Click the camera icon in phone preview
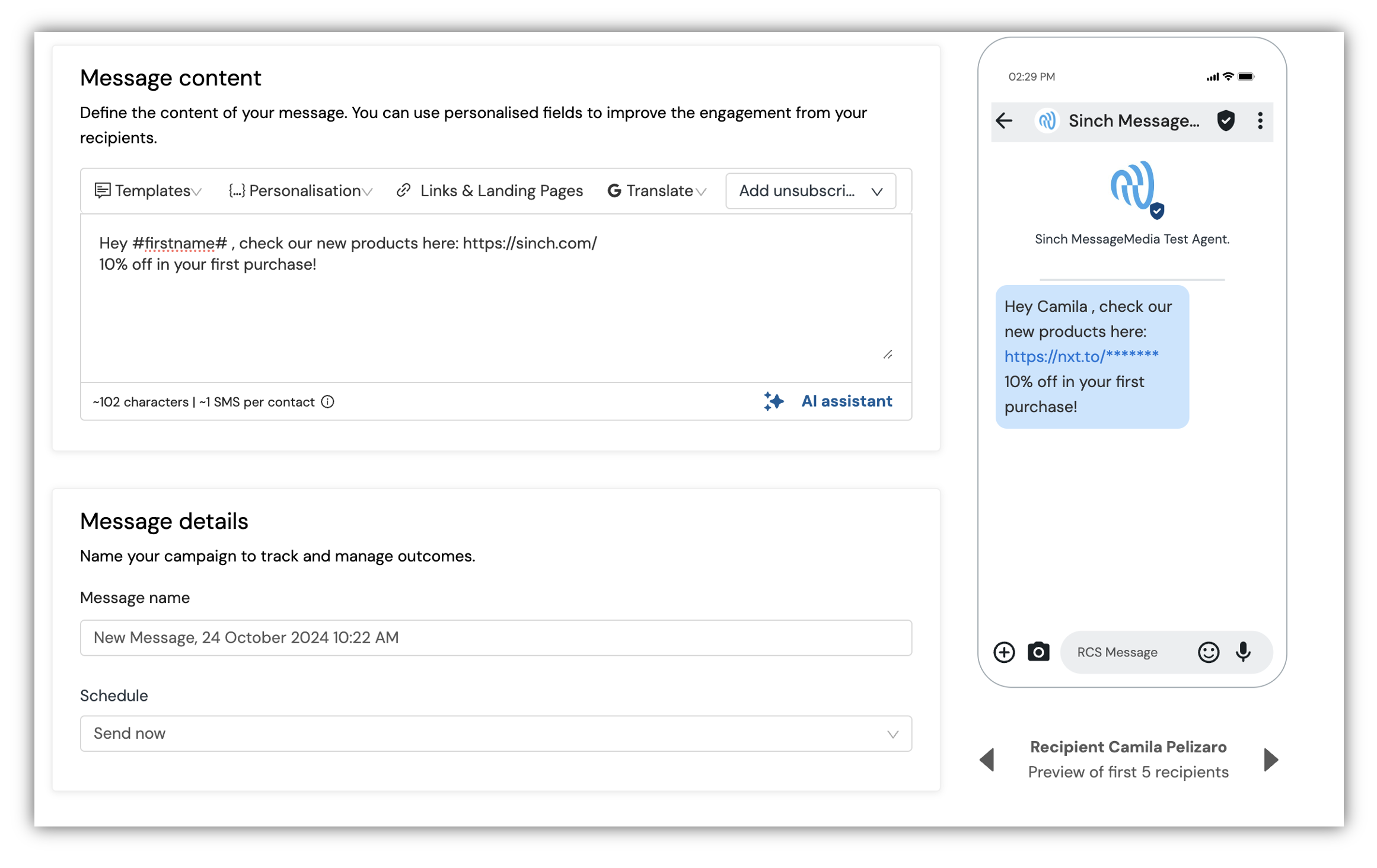 (x=1038, y=652)
